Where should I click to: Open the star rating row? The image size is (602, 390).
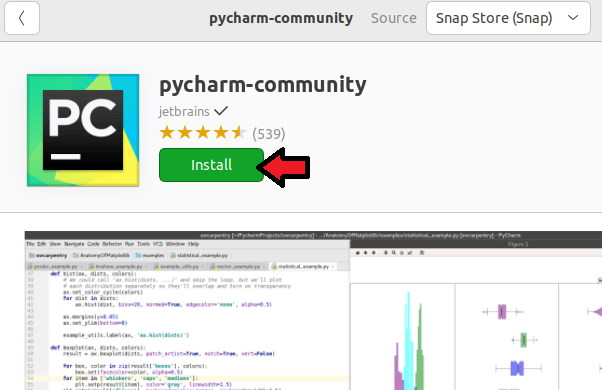point(202,133)
